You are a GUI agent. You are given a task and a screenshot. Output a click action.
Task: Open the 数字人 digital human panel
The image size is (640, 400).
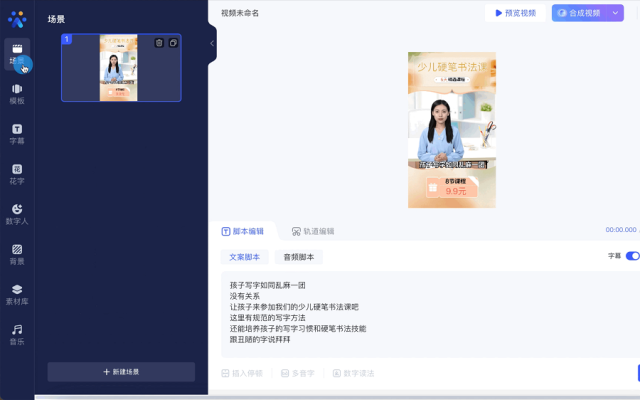click(17, 215)
